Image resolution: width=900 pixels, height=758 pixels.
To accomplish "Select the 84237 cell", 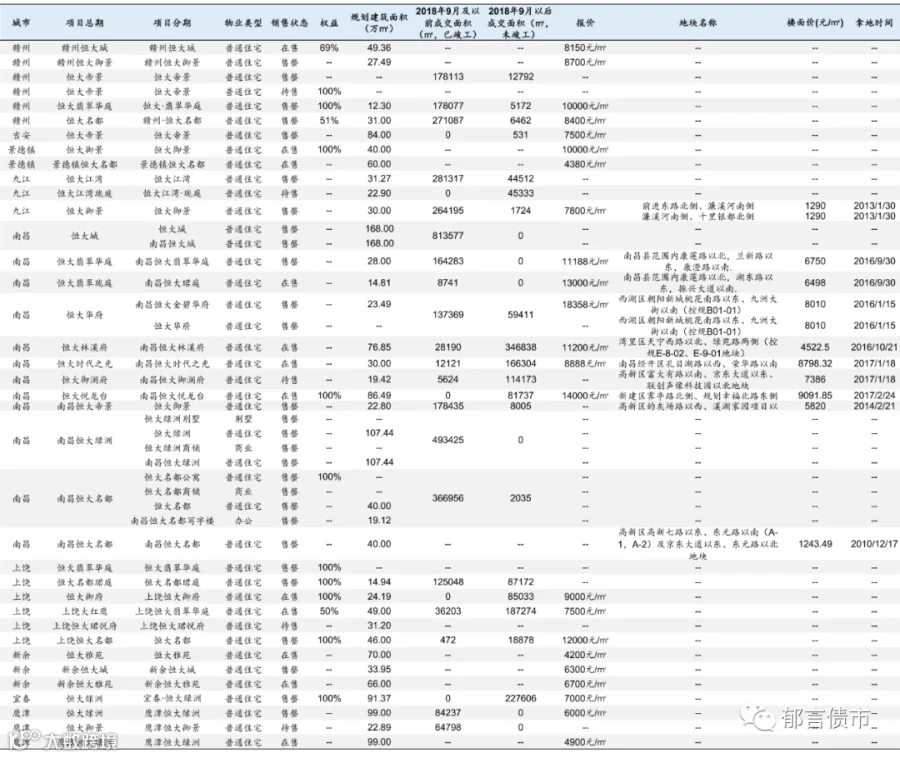I will (448, 713).
